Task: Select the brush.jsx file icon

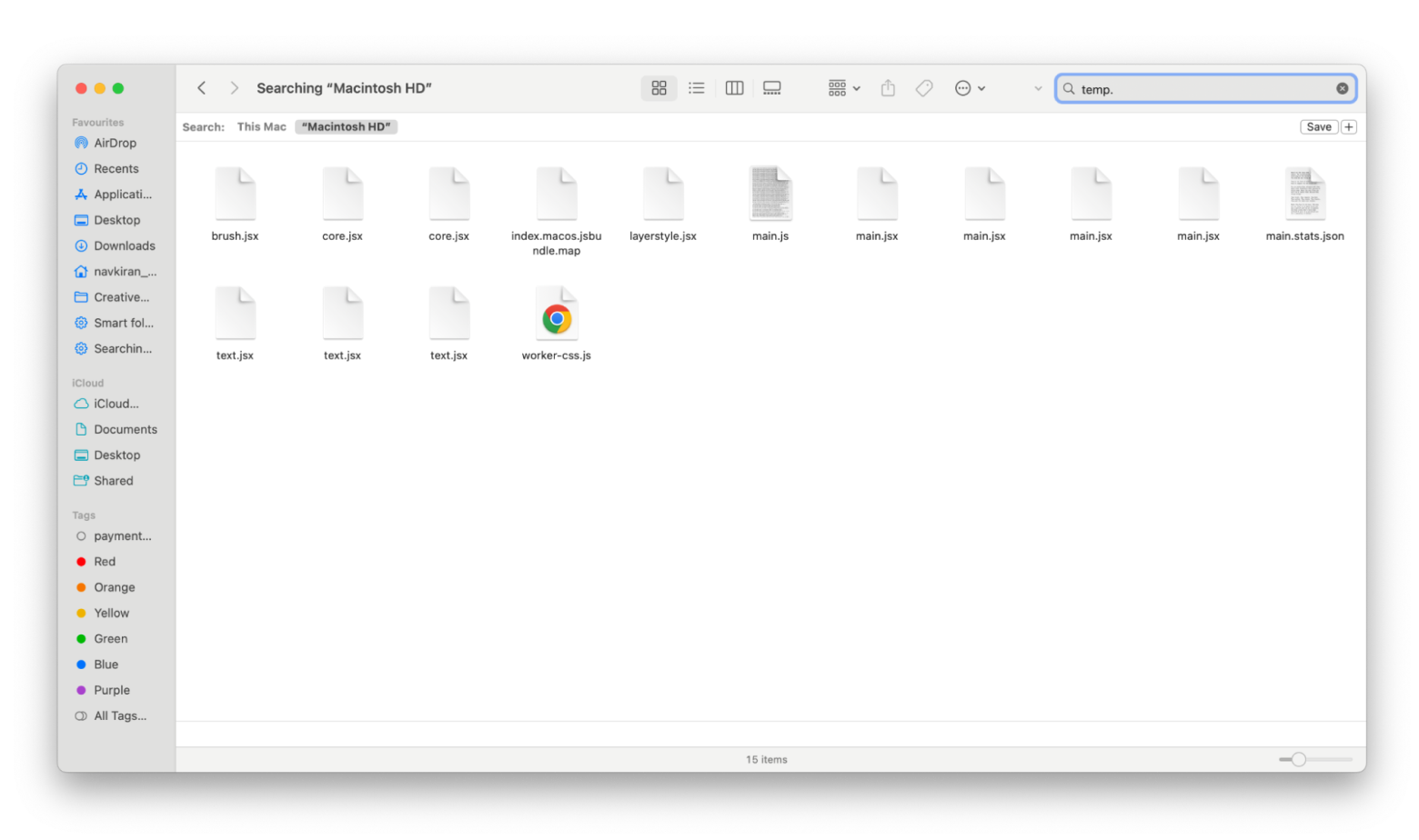Action: pos(236,194)
